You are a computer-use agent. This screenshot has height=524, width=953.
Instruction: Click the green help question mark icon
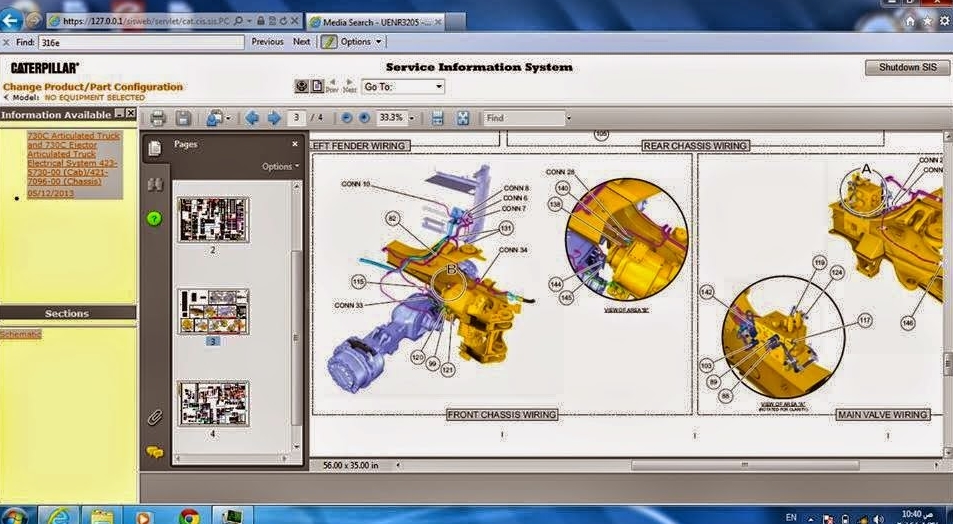(x=154, y=219)
